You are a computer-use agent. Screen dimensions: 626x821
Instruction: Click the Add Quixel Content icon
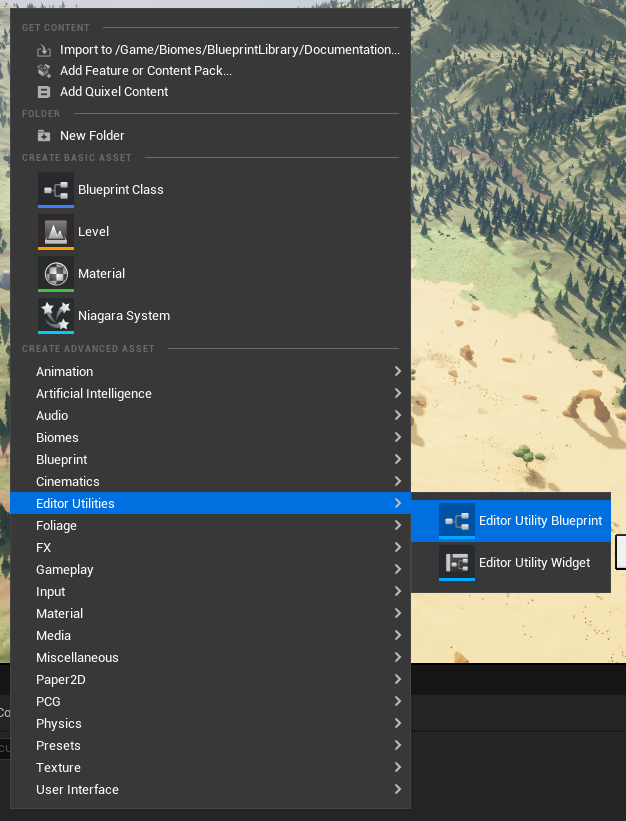44,92
